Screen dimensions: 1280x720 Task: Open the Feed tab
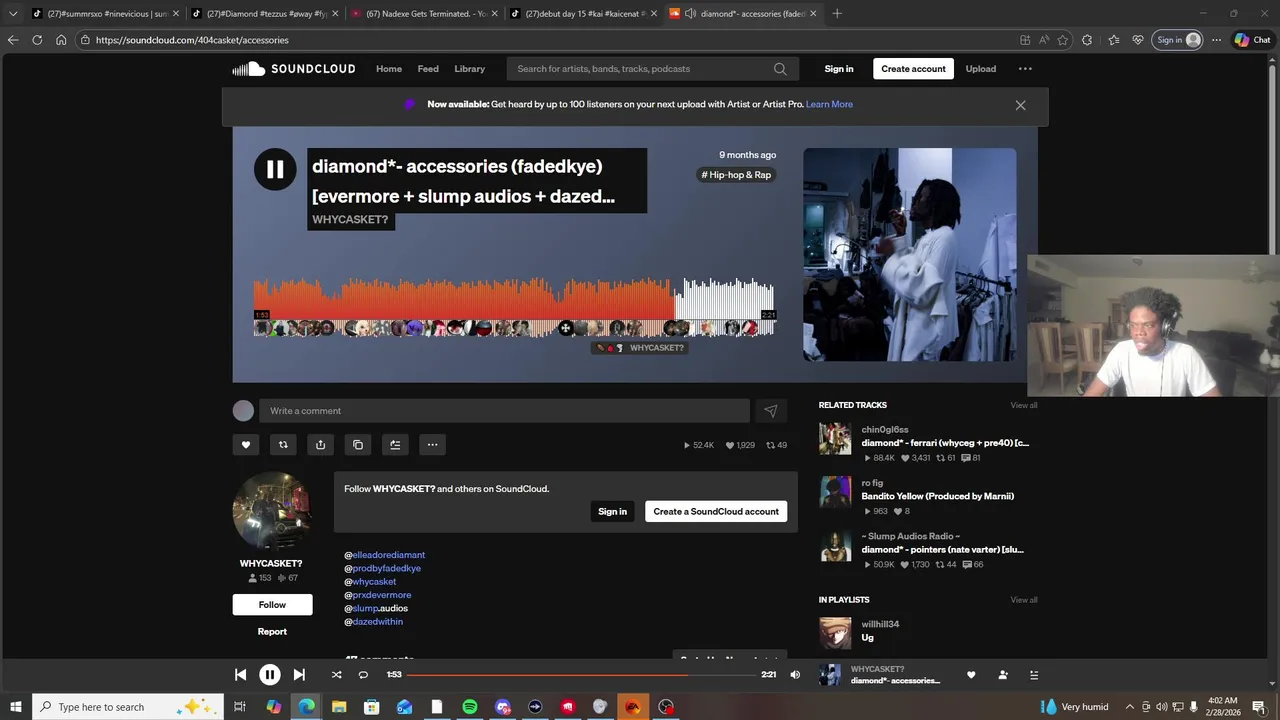coord(428,69)
